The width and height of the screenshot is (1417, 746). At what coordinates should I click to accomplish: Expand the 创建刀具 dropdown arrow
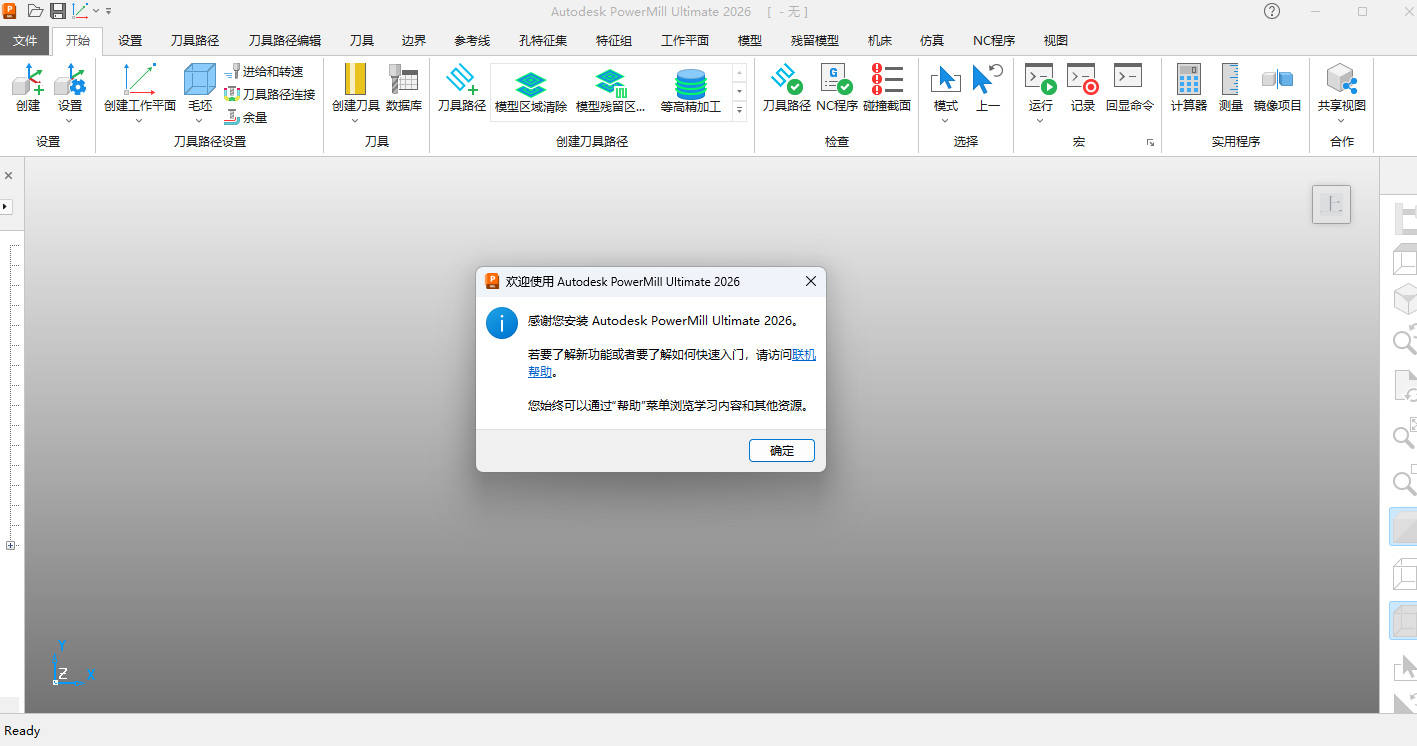(355, 118)
